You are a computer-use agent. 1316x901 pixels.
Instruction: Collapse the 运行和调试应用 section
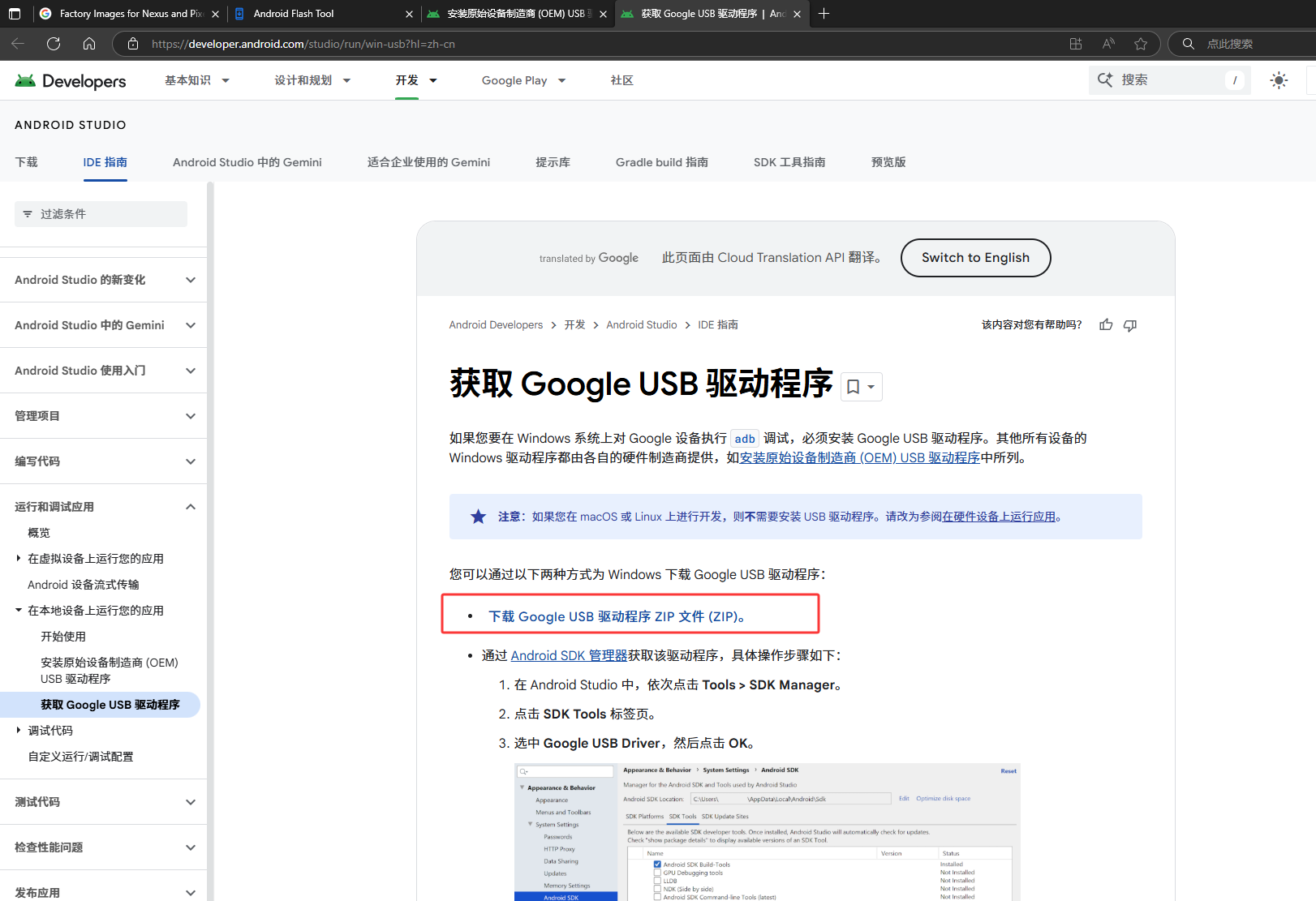point(191,507)
